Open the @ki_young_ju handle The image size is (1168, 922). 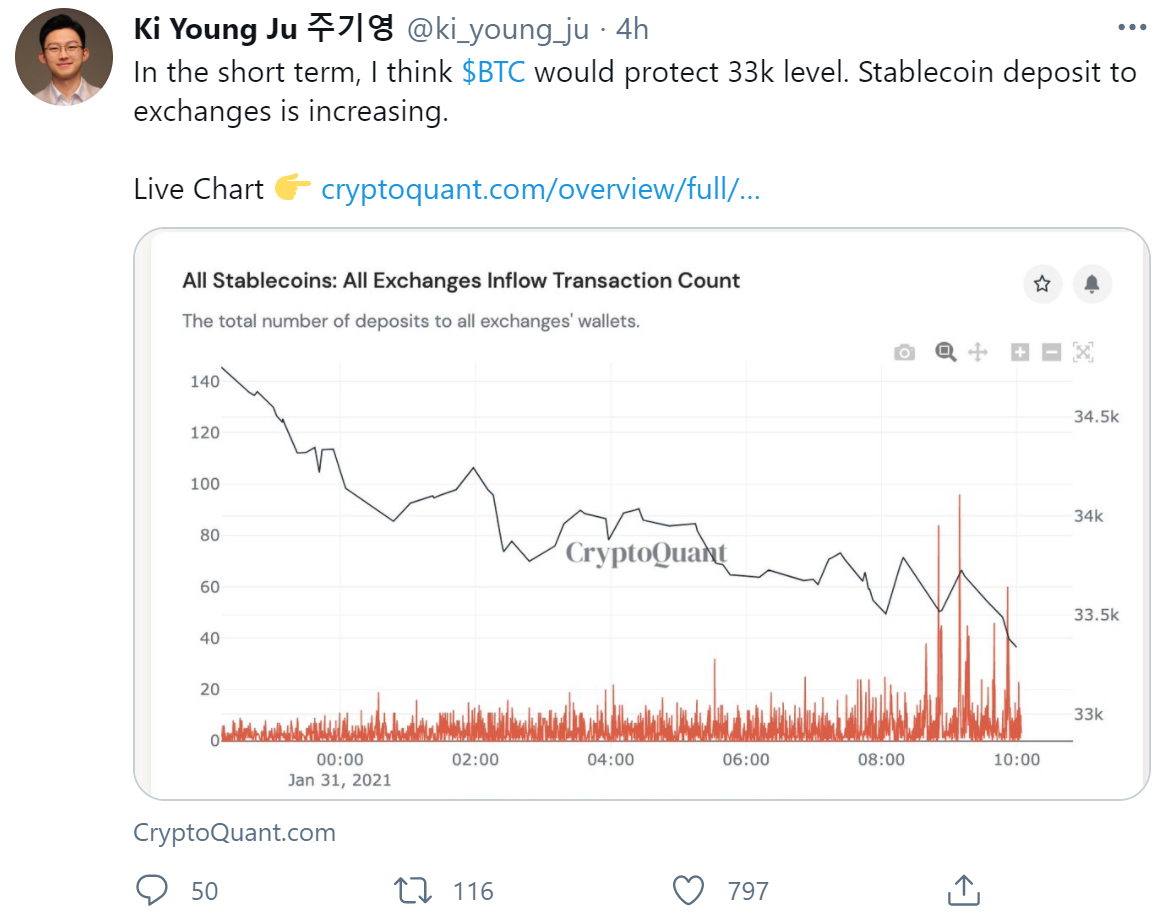point(498,29)
